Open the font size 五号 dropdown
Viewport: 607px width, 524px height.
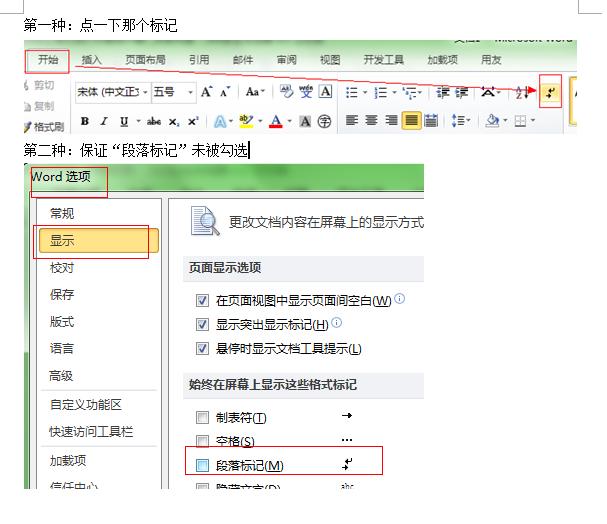190,92
